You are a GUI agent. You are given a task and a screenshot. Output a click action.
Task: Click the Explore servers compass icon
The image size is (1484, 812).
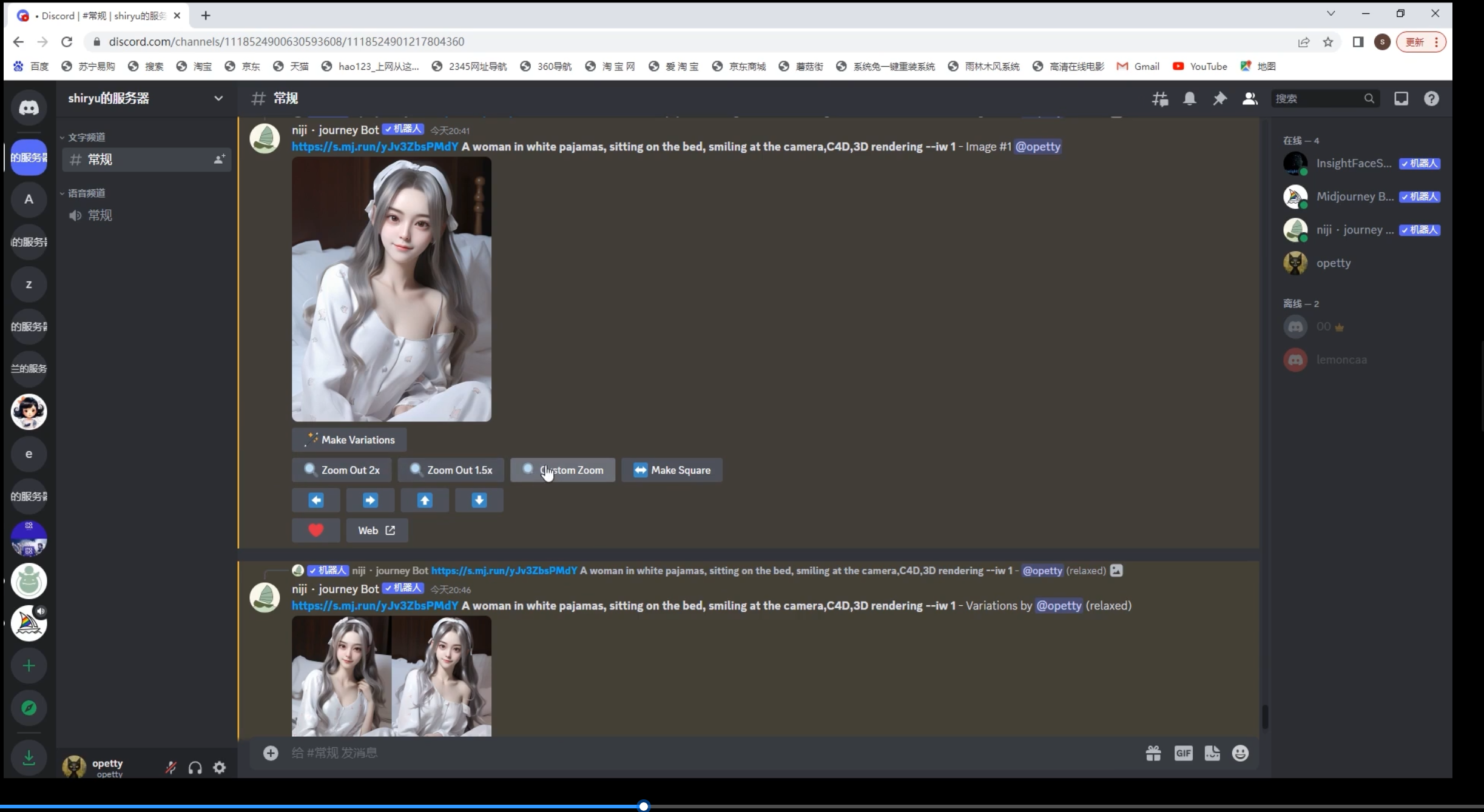[29, 708]
